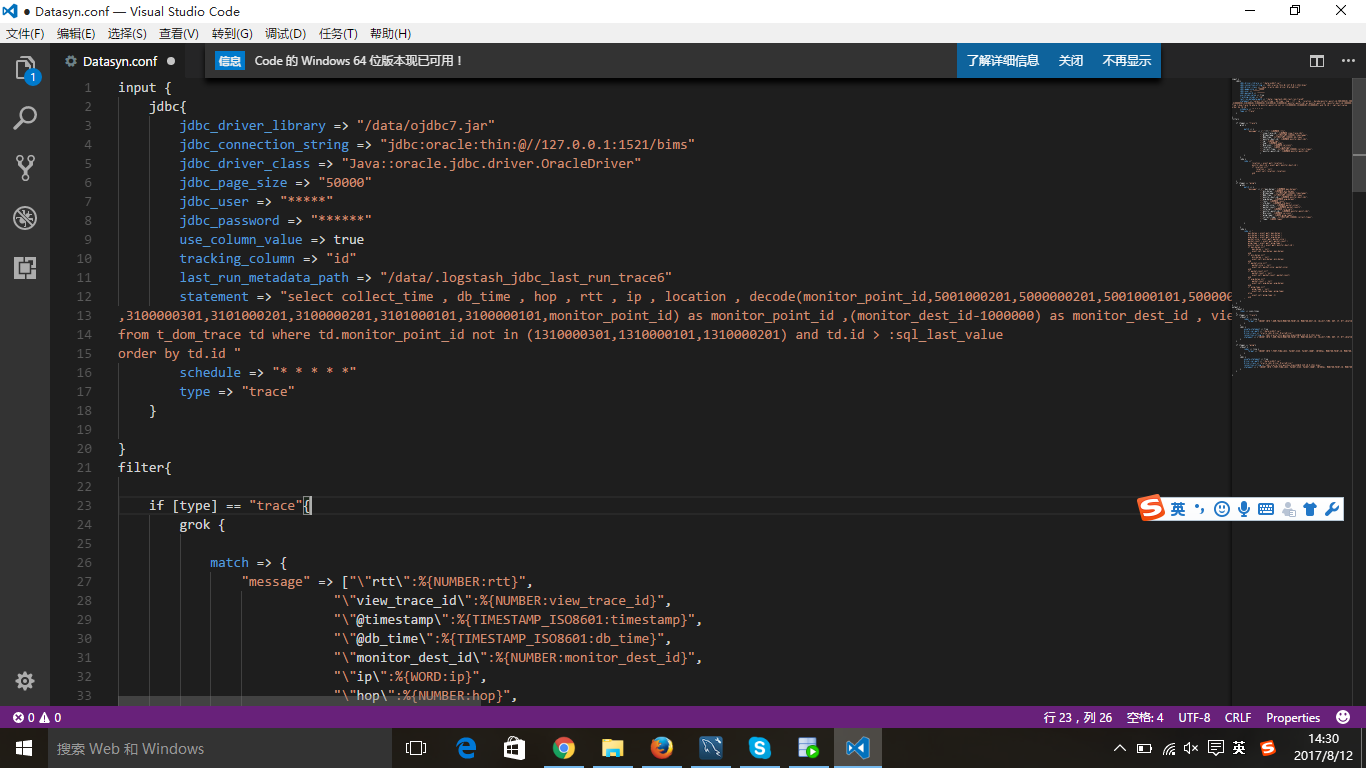Open the Explorer view in activity bar
The width and height of the screenshot is (1366, 768).
coord(25,69)
